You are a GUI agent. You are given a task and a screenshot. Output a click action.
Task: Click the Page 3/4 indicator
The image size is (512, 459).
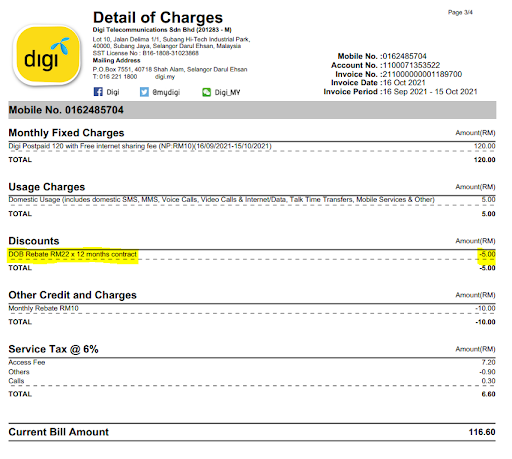pyautogui.click(x=460, y=12)
